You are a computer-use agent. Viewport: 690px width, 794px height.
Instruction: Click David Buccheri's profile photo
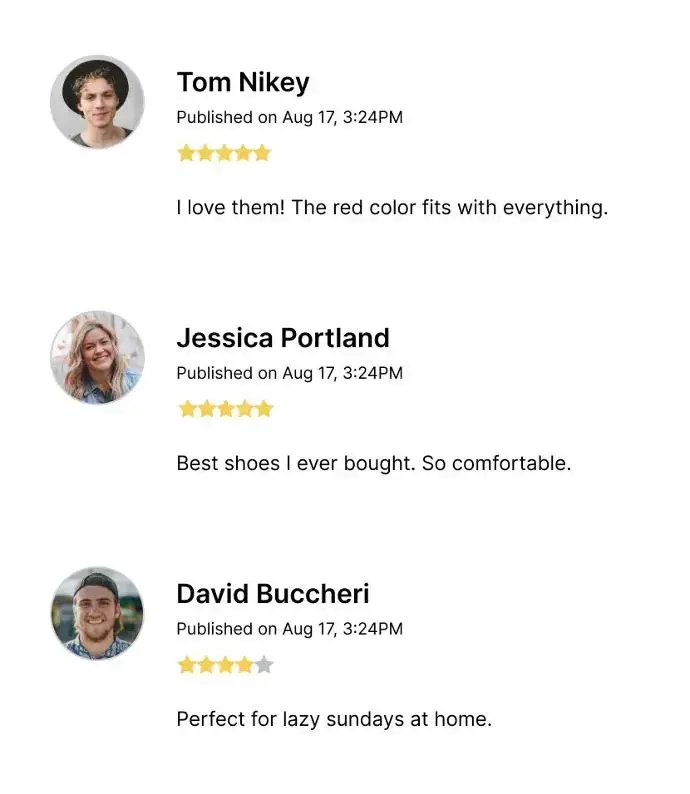pyautogui.click(x=97, y=613)
